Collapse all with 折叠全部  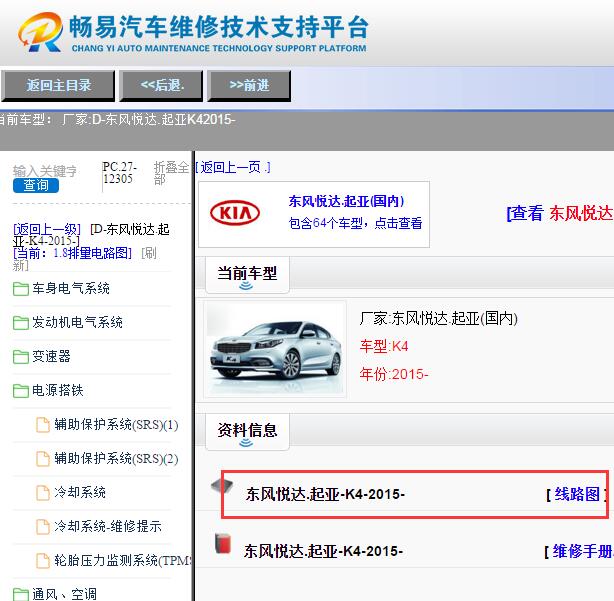point(171,173)
